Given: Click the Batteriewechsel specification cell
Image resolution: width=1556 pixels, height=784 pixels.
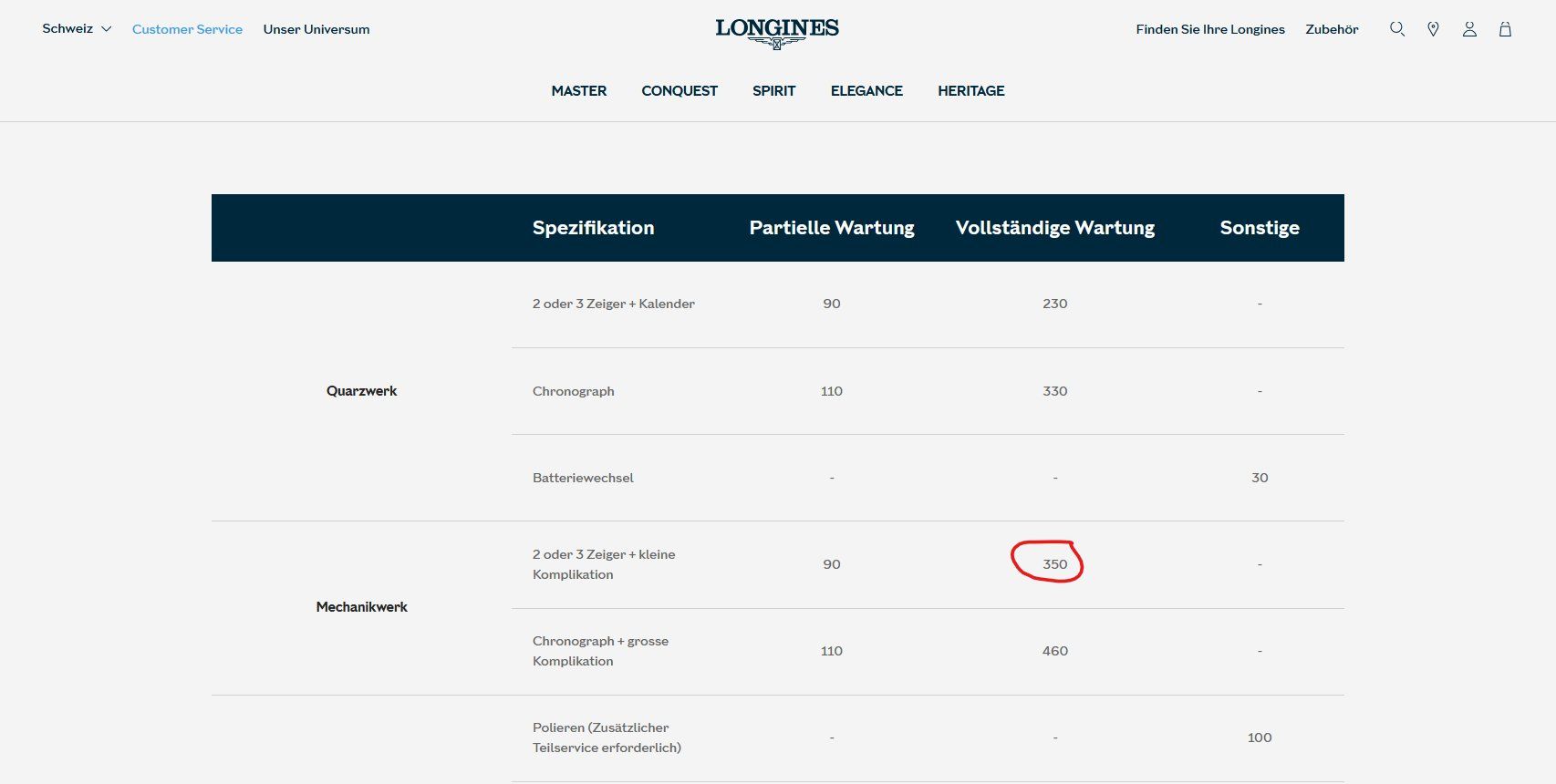Looking at the screenshot, I should coord(583,478).
